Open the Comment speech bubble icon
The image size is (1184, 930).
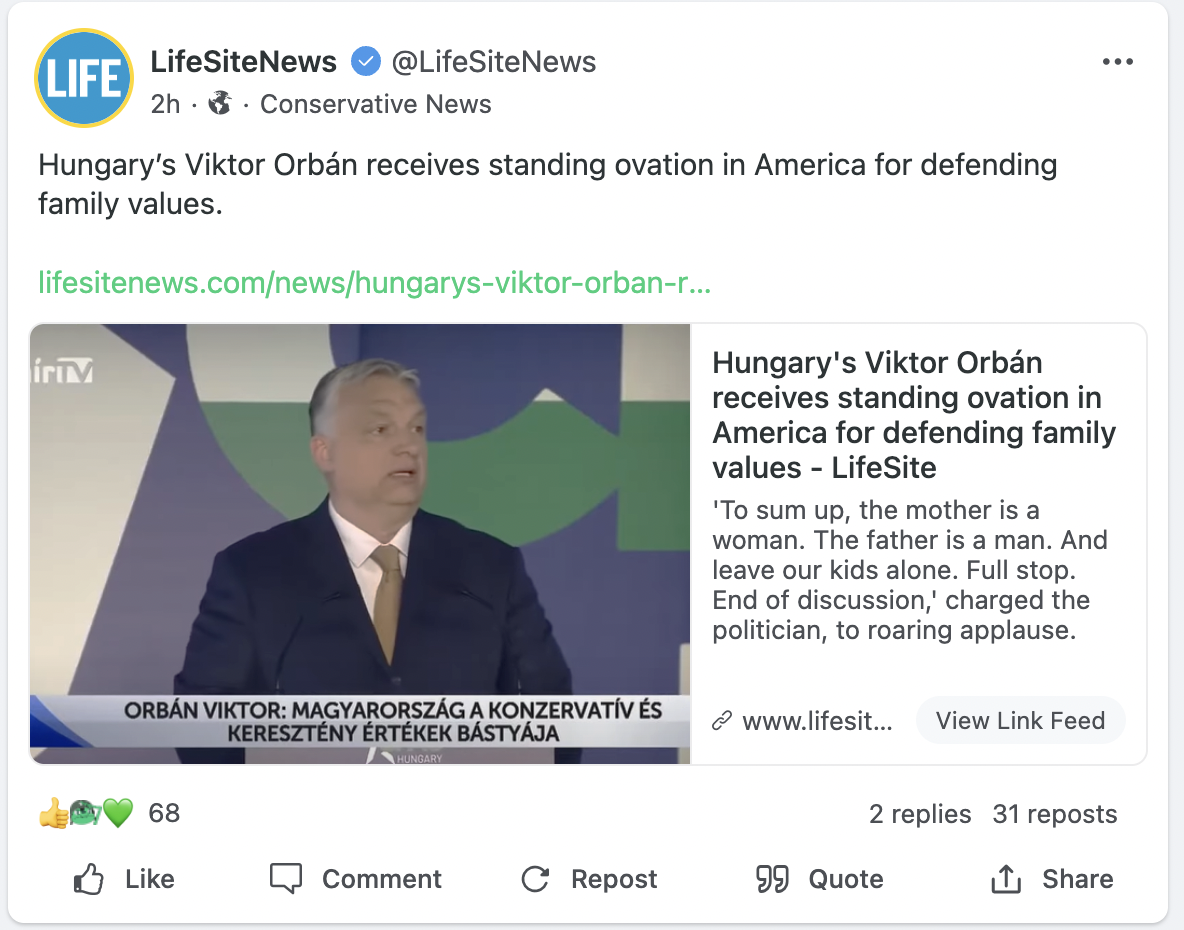[x=287, y=878]
